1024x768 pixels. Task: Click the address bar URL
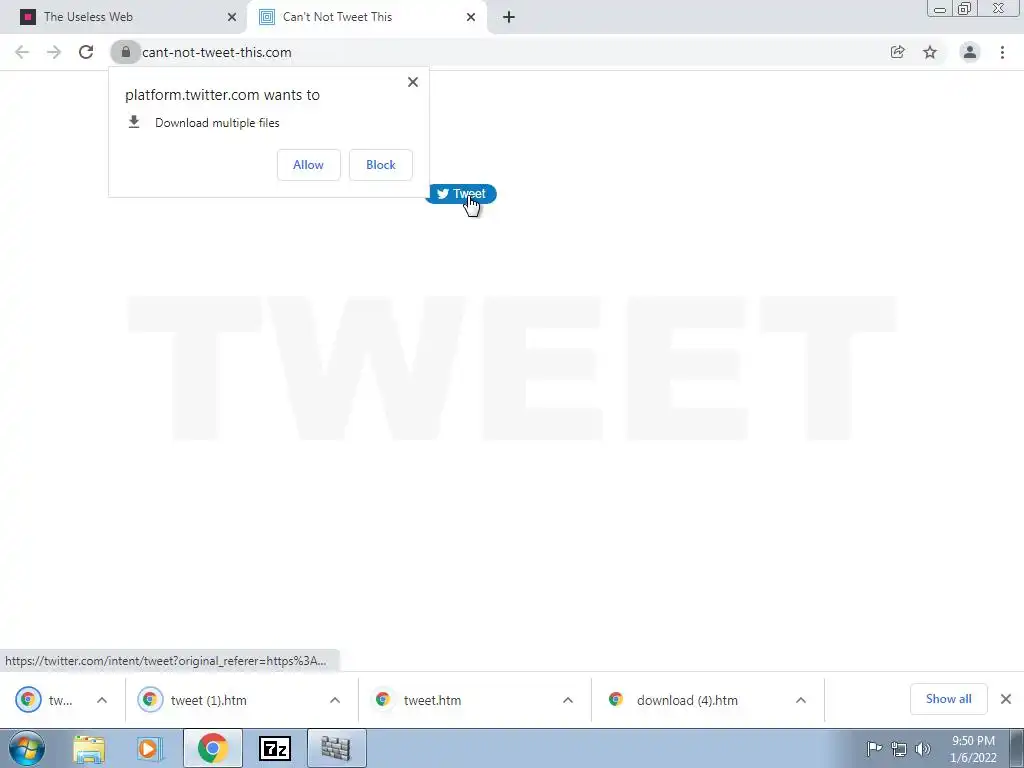[217, 52]
